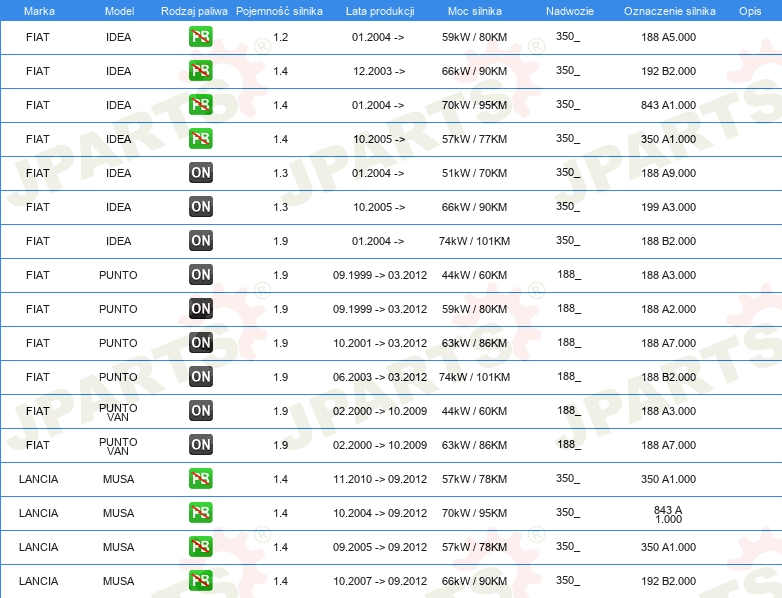
Task: Click the 1.9 capacity in the Fiat Idea row
Action: point(280,241)
